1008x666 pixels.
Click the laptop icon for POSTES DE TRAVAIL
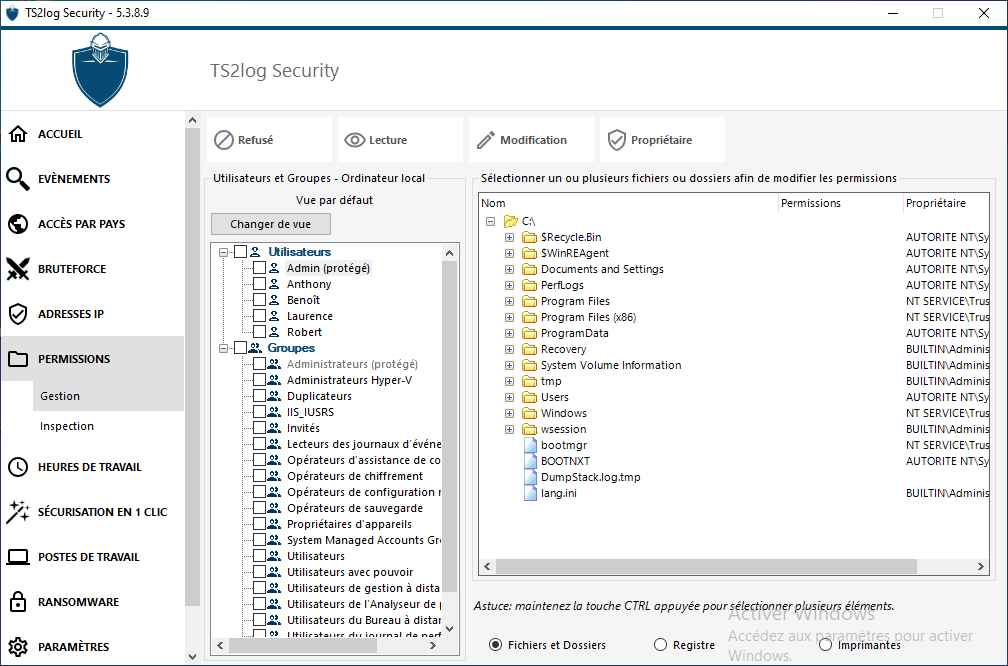18,557
